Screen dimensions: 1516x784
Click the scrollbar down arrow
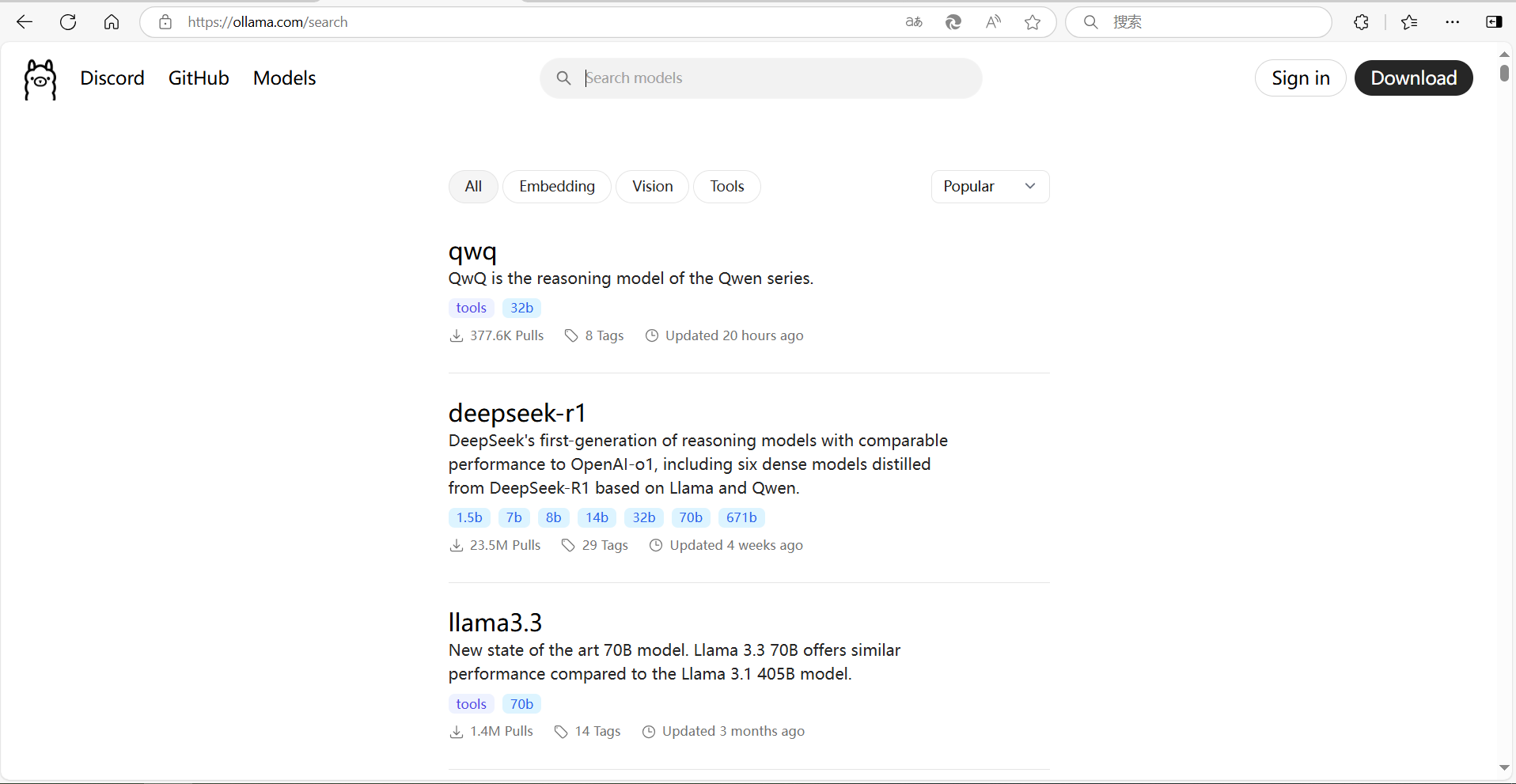coord(1504,767)
